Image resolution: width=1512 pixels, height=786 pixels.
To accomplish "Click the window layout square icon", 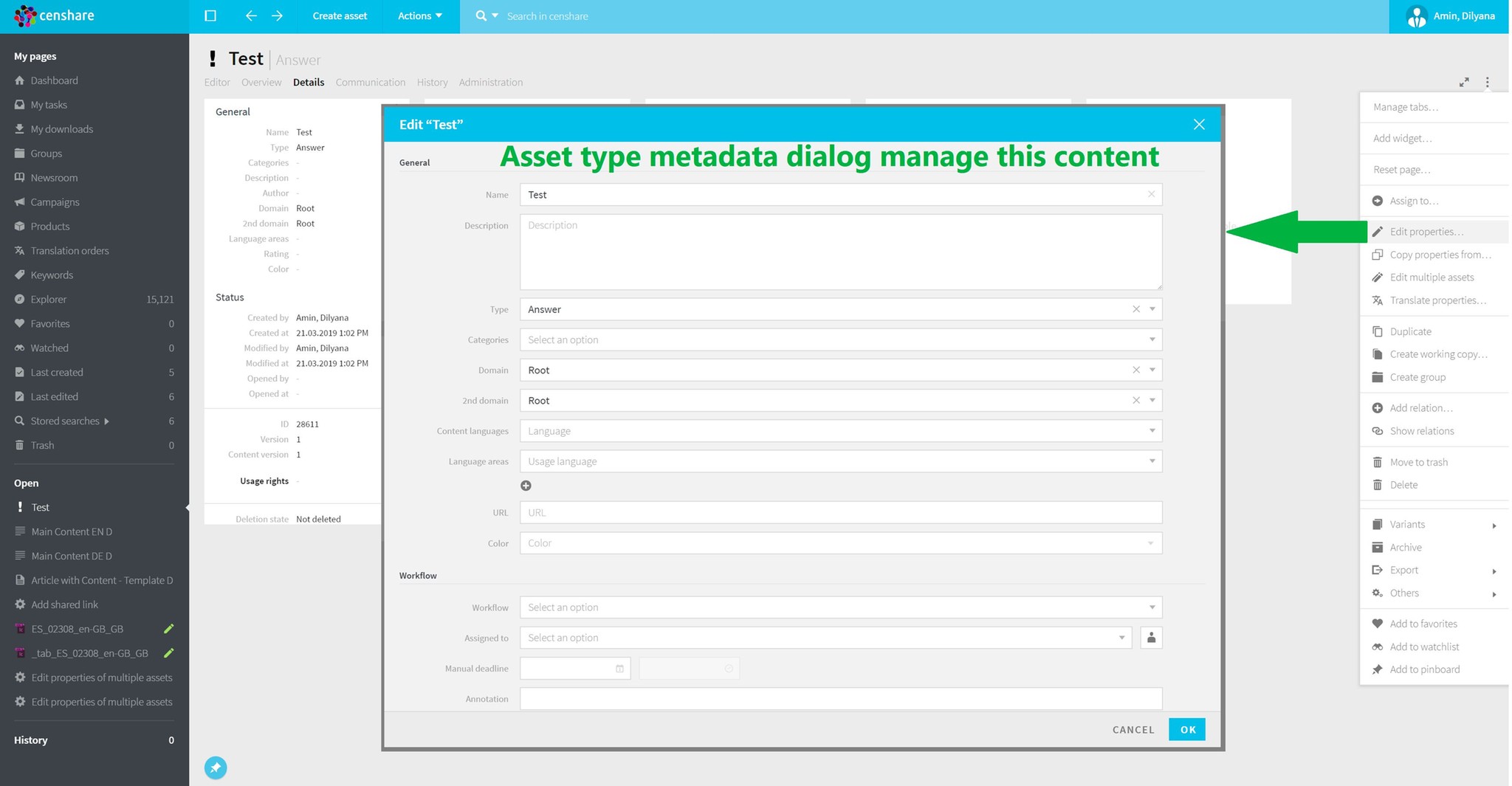I will pyautogui.click(x=210, y=16).
